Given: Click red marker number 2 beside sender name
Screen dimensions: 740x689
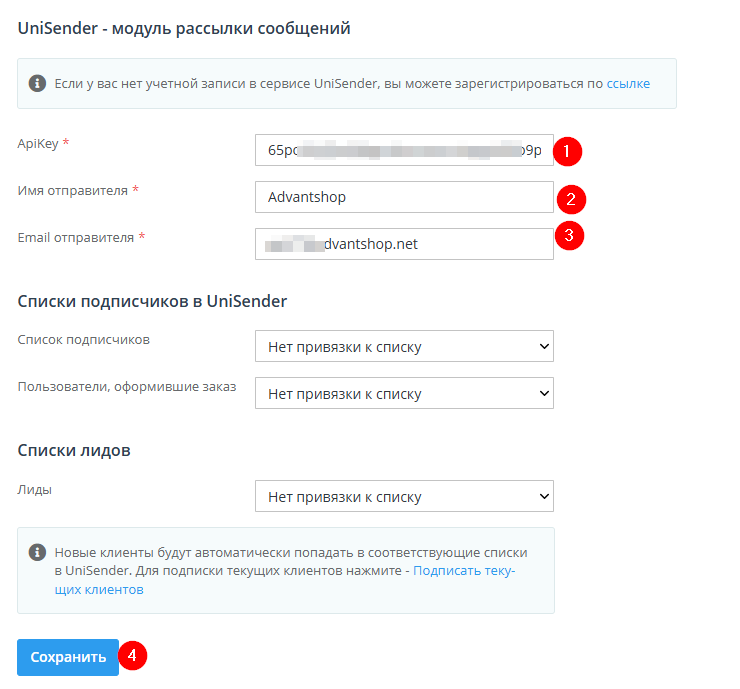Looking at the screenshot, I should tap(570, 198).
